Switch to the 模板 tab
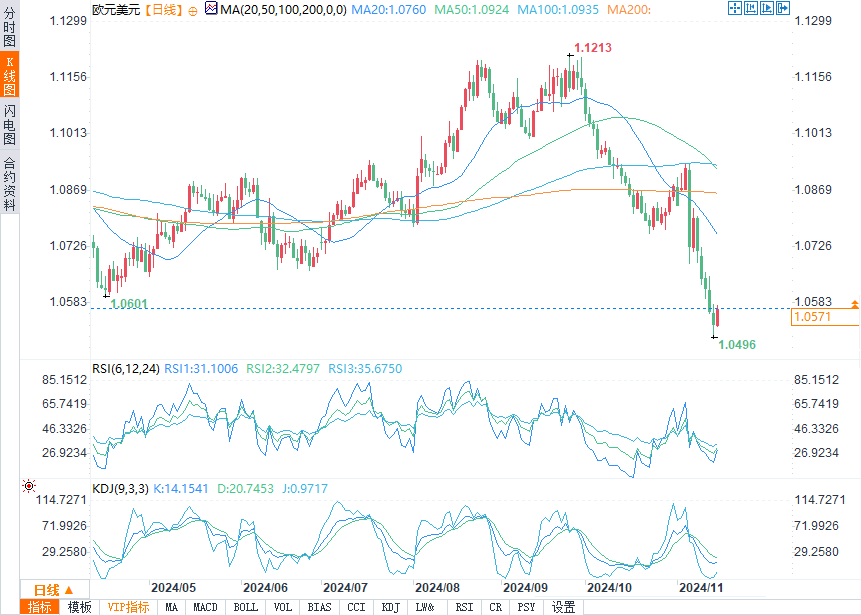861x615 pixels. tap(80, 607)
